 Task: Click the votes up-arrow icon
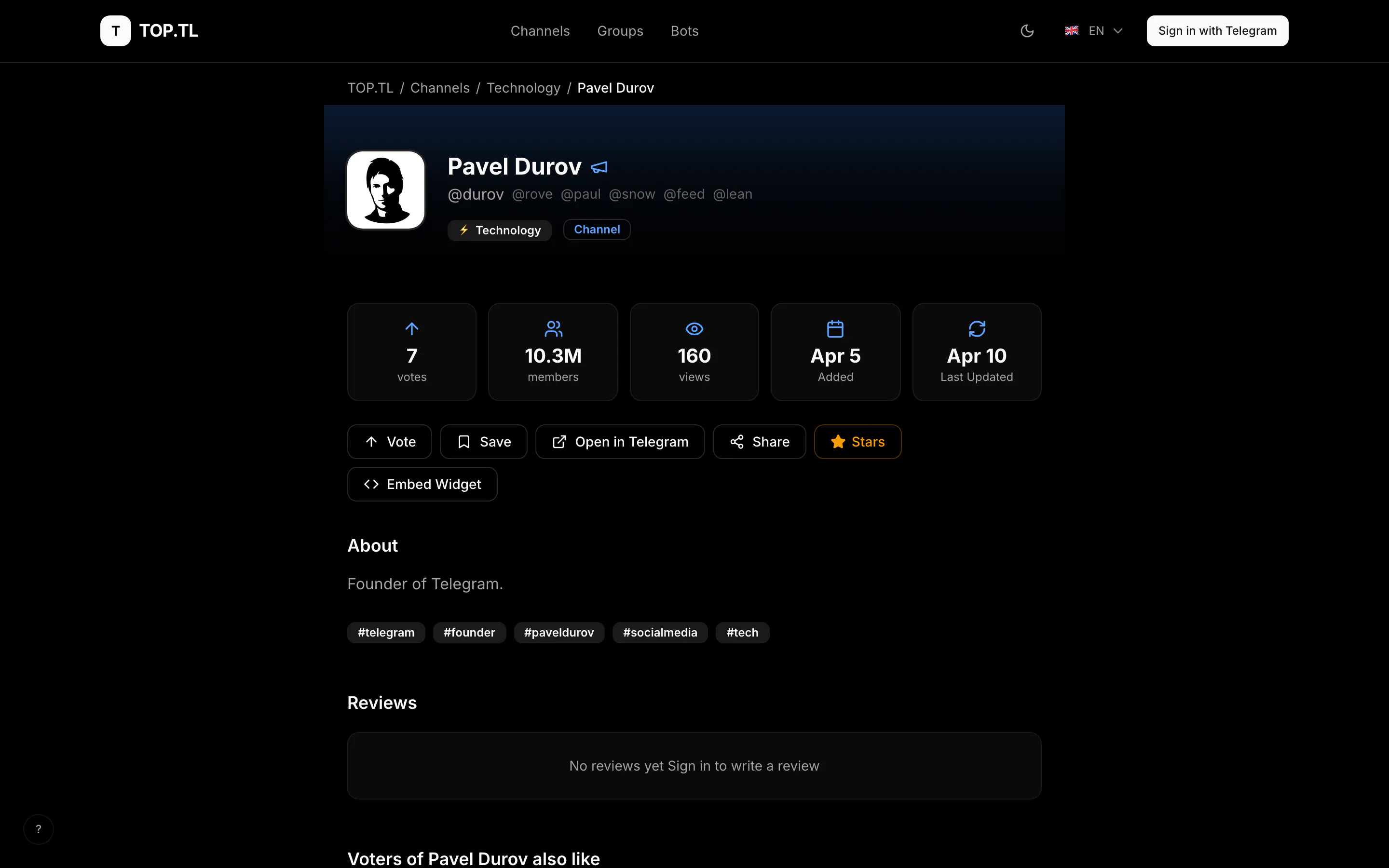[411, 329]
